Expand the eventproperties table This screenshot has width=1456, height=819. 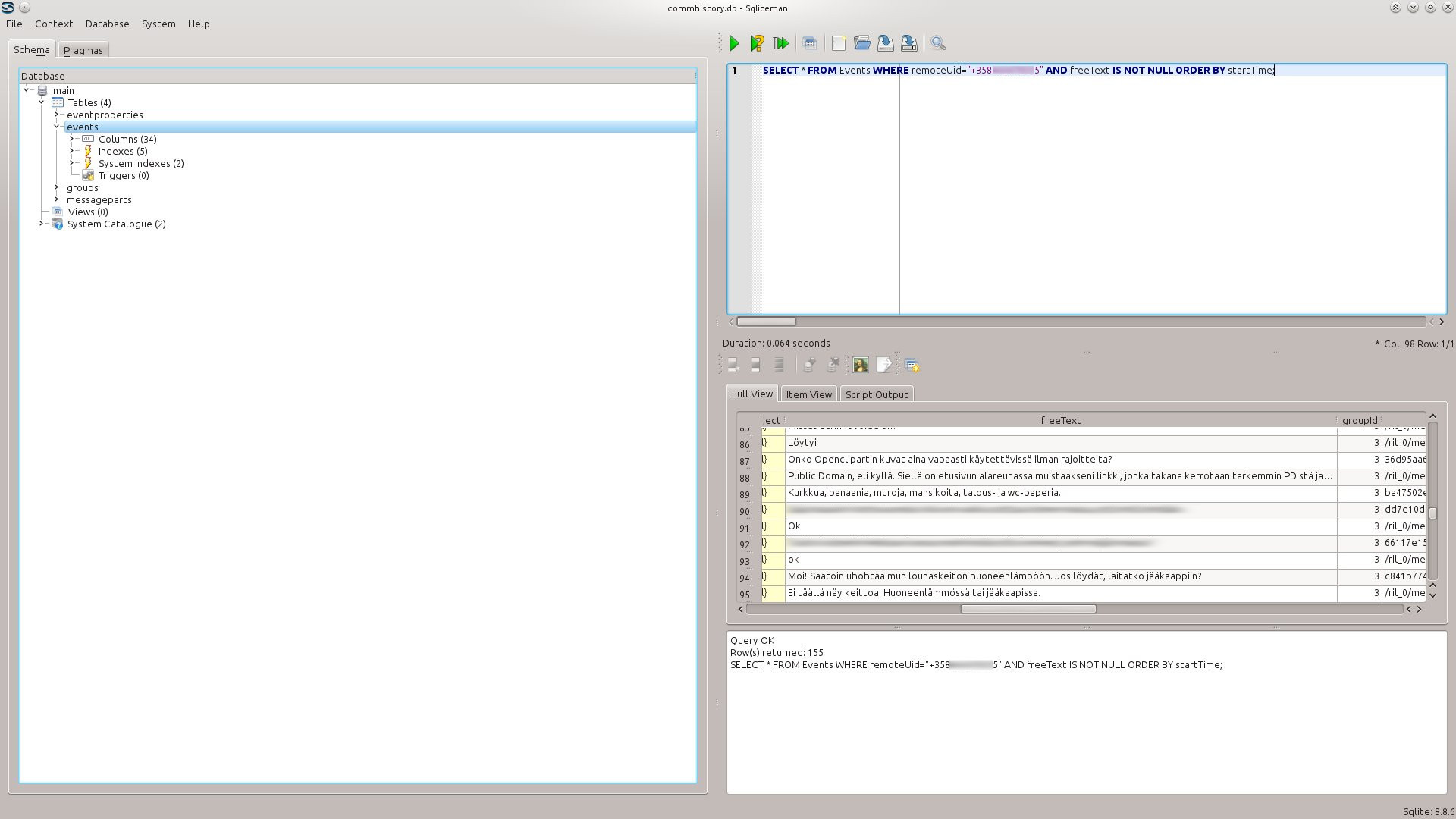pyautogui.click(x=57, y=115)
